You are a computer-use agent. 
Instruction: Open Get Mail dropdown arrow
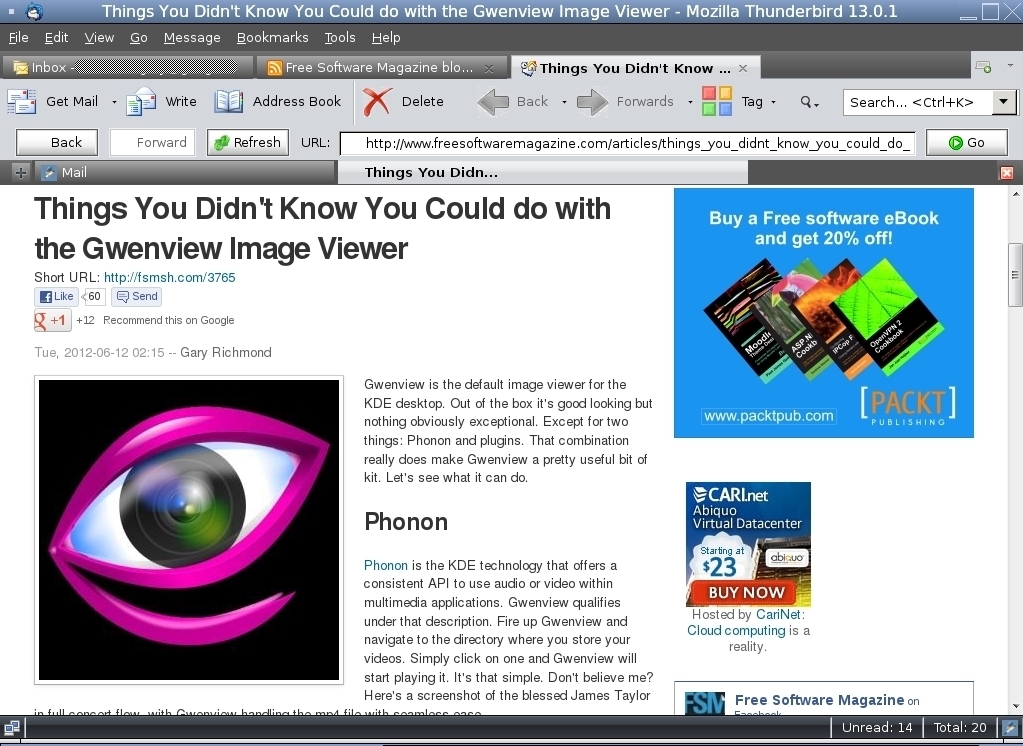click(114, 102)
